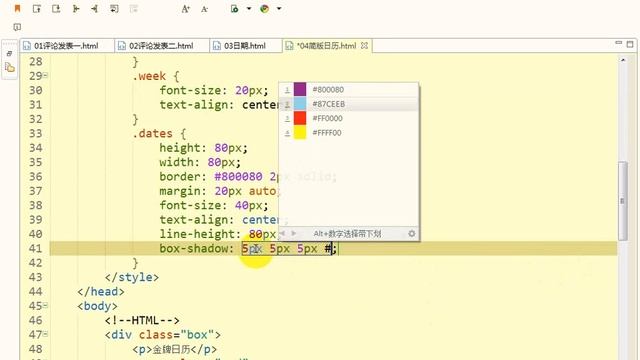Click the </head> closing tag
This screenshot has height=360, width=640.
[101, 291]
